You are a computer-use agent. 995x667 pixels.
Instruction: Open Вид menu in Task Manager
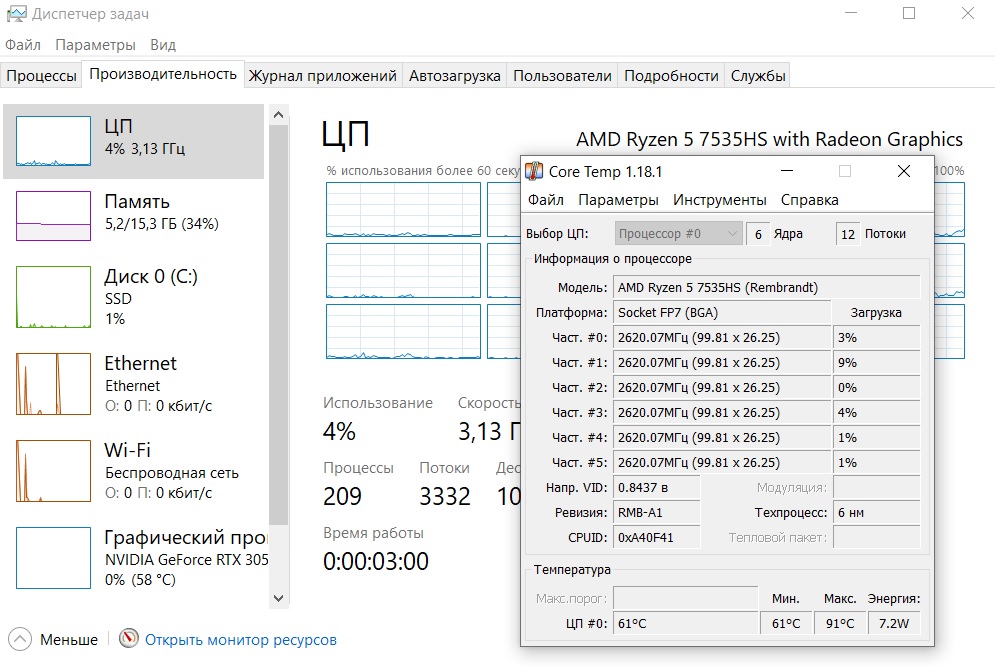163,45
